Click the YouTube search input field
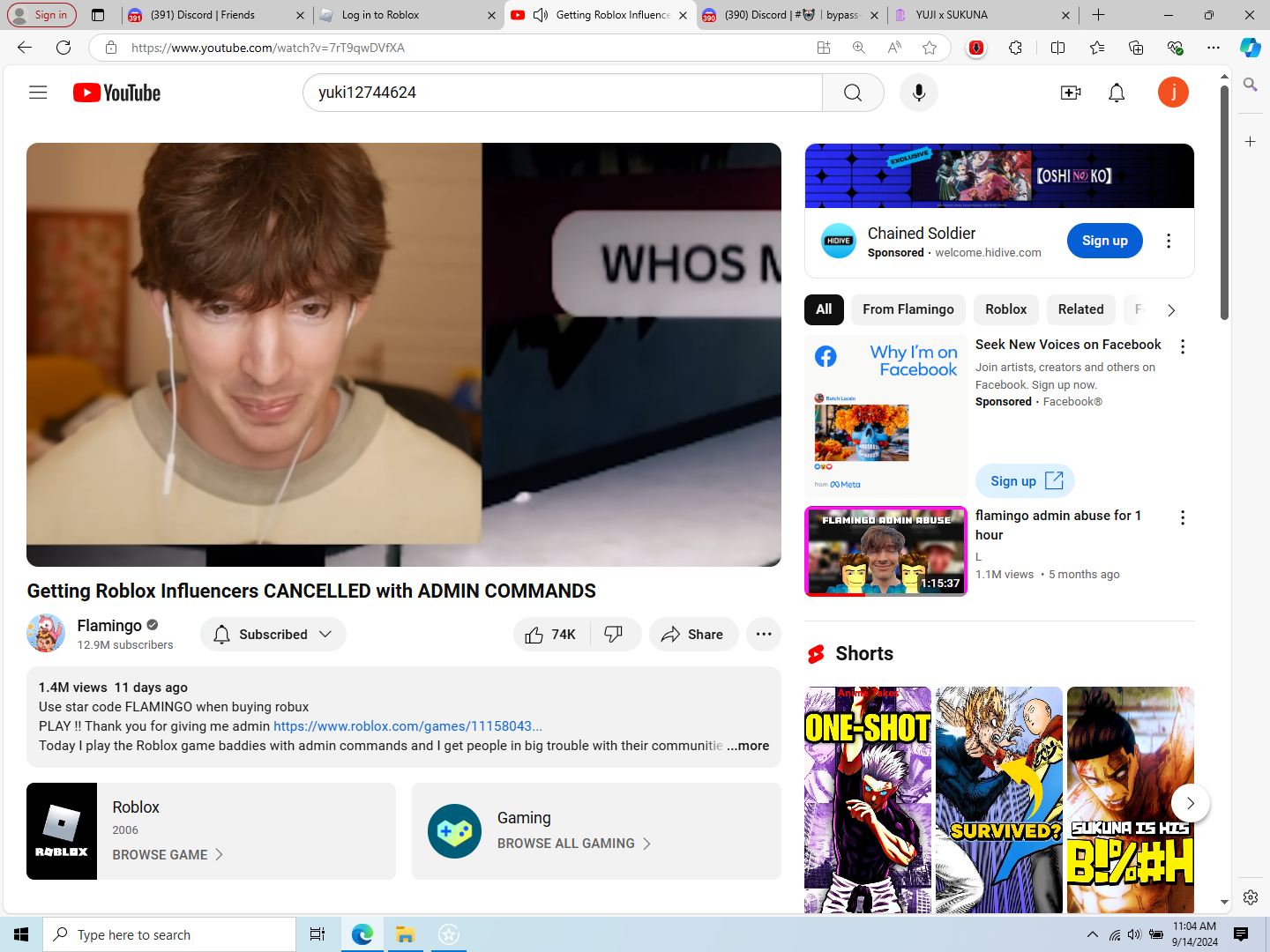Viewport: 1270px width, 952px height. [563, 93]
